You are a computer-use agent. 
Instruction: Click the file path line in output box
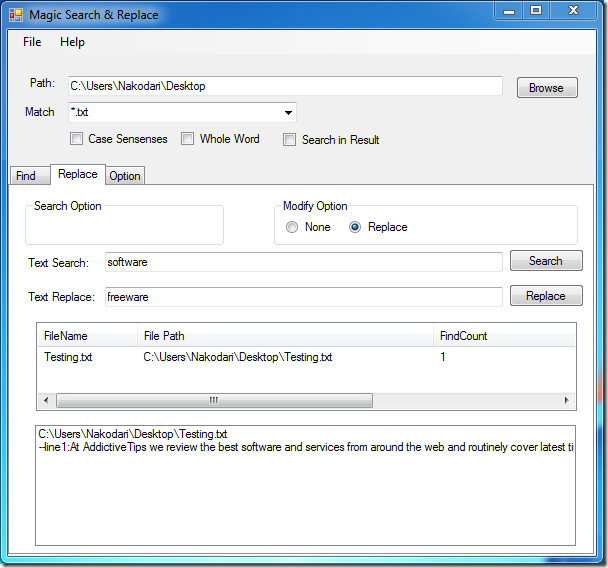coord(133,434)
